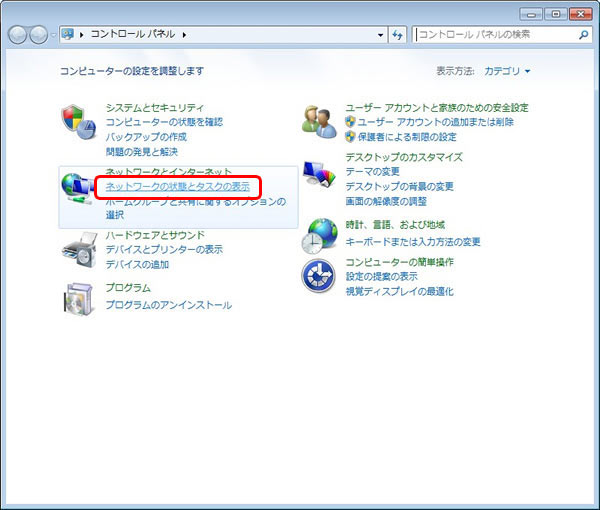This screenshot has height=510, width=600.
Task: Click the Ease of Access icon
Action: tap(320, 274)
